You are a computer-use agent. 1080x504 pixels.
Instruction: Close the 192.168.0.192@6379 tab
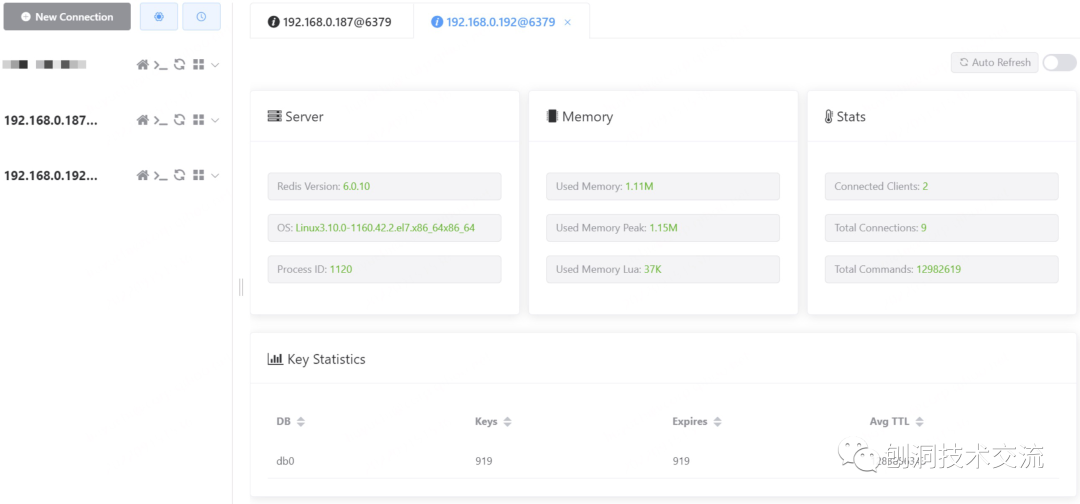(x=568, y=22)
